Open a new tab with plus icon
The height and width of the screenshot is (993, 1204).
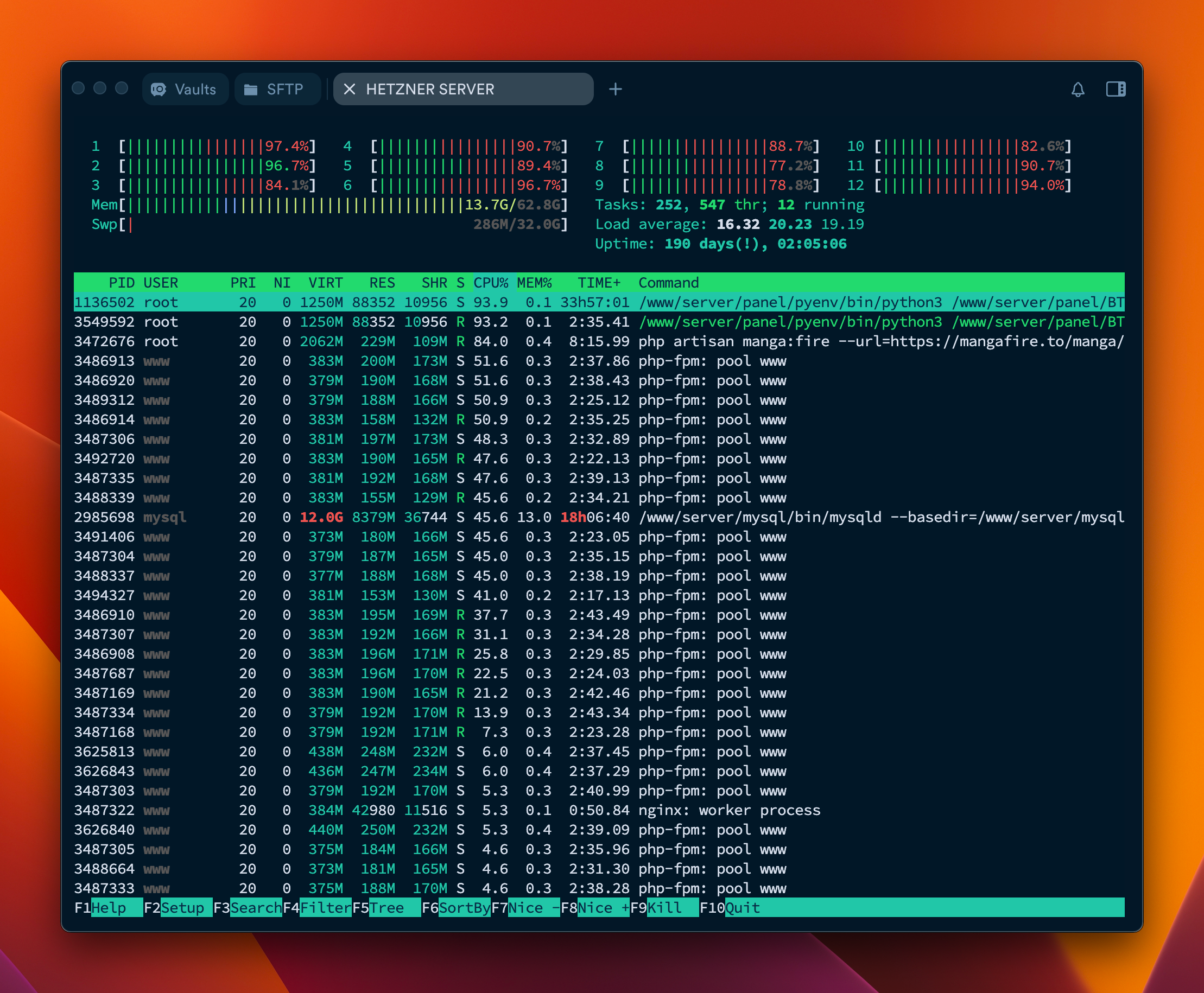point(615,89)
